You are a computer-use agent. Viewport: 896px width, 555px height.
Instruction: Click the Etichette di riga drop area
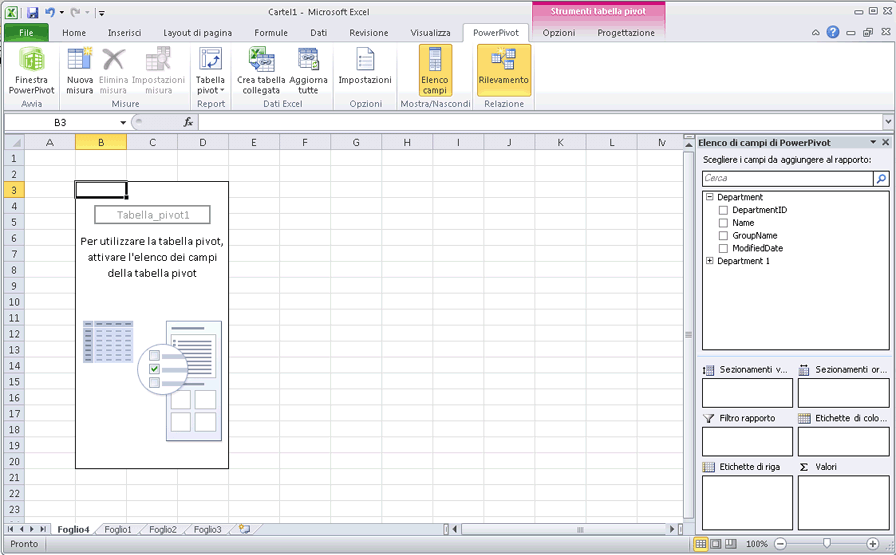[x=747, y=502]
